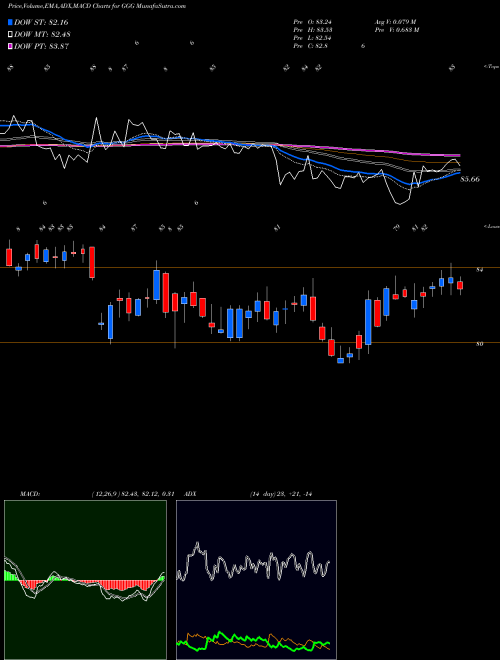The width and height of the screenshot is (500, 660).
Task: Click the ADX (14 day) values text
Action: point(281,494)
